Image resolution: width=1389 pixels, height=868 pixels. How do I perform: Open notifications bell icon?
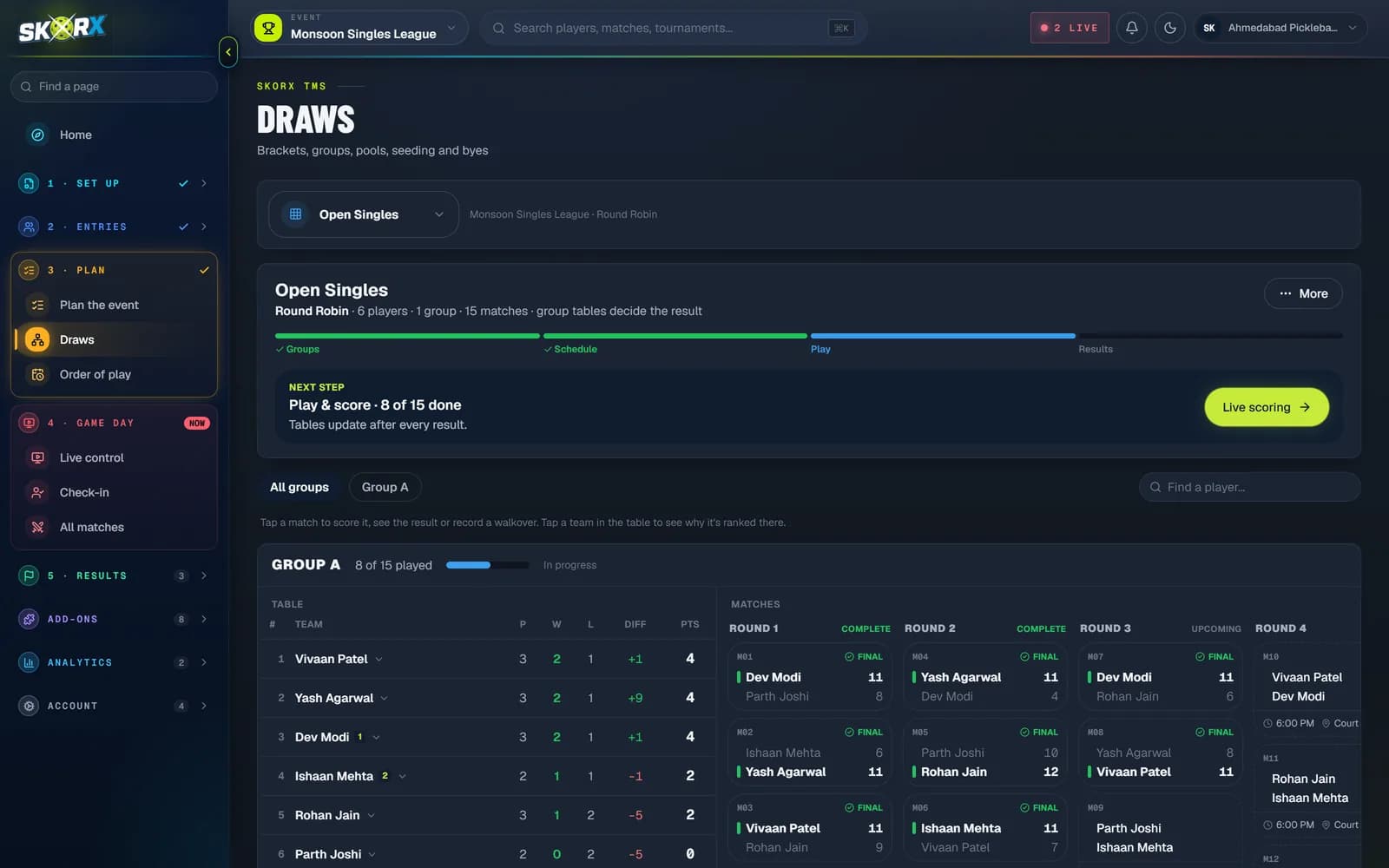coord(1132,28)
